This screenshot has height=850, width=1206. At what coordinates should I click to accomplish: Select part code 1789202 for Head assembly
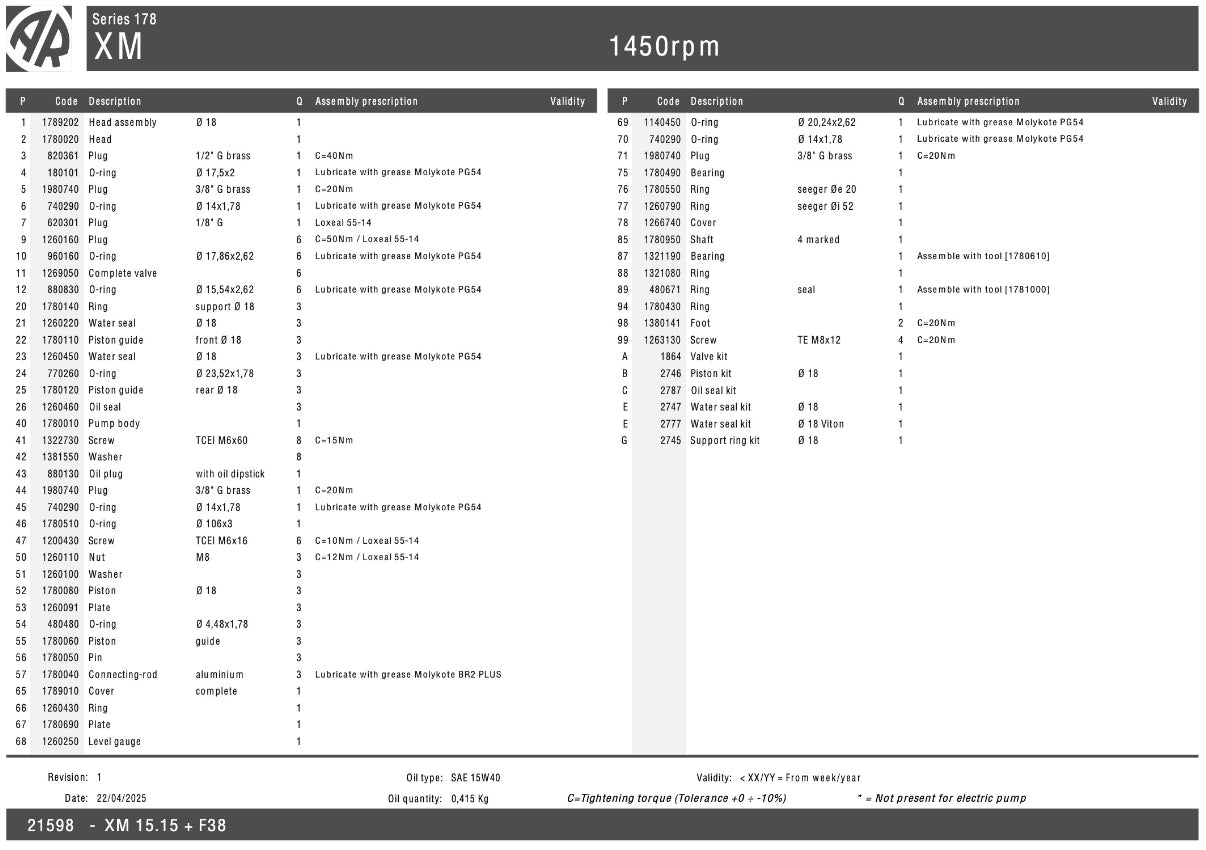coord(60,122)
